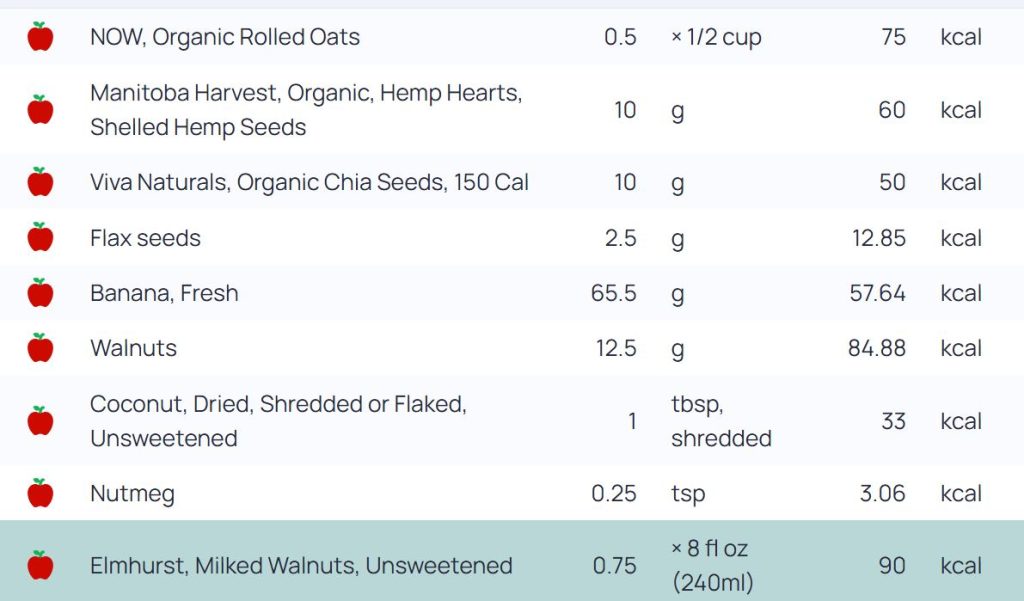Click the apple icon beside Banana, Fresh
This screenshot has width=1024, height=601.
tap(40, 293)
